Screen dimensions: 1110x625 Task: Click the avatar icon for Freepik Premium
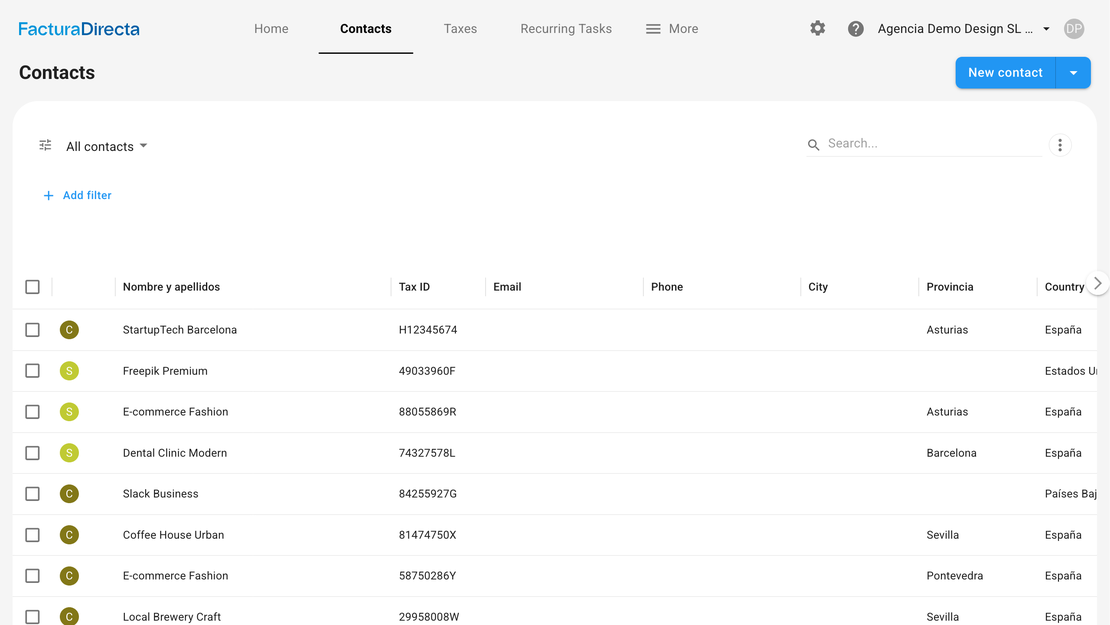coord(69,371)
